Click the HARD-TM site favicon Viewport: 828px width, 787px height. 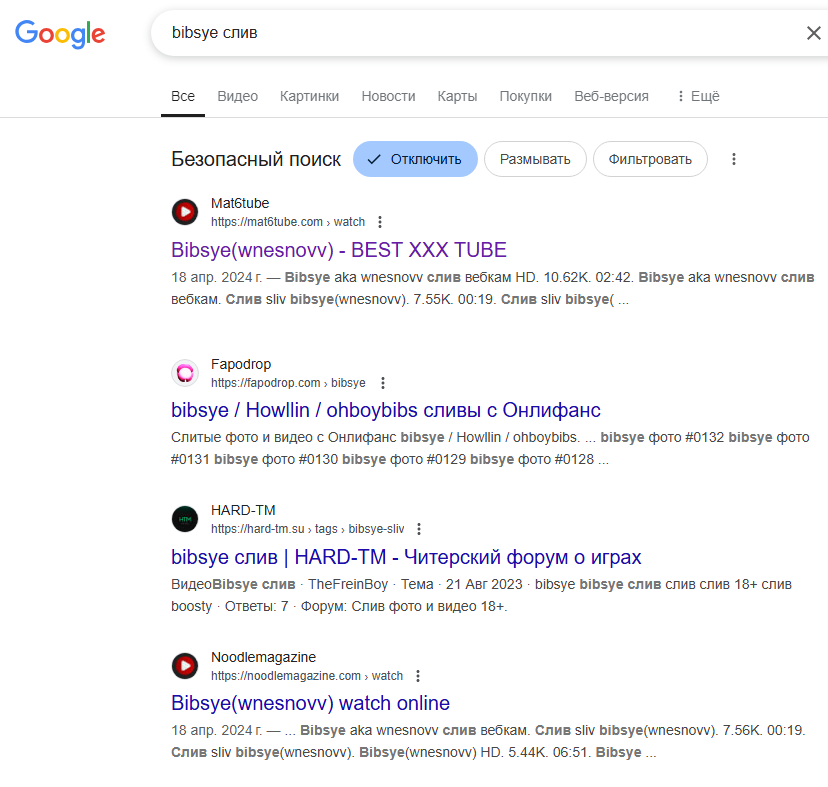pyautogui.click(x=185, y=519)
